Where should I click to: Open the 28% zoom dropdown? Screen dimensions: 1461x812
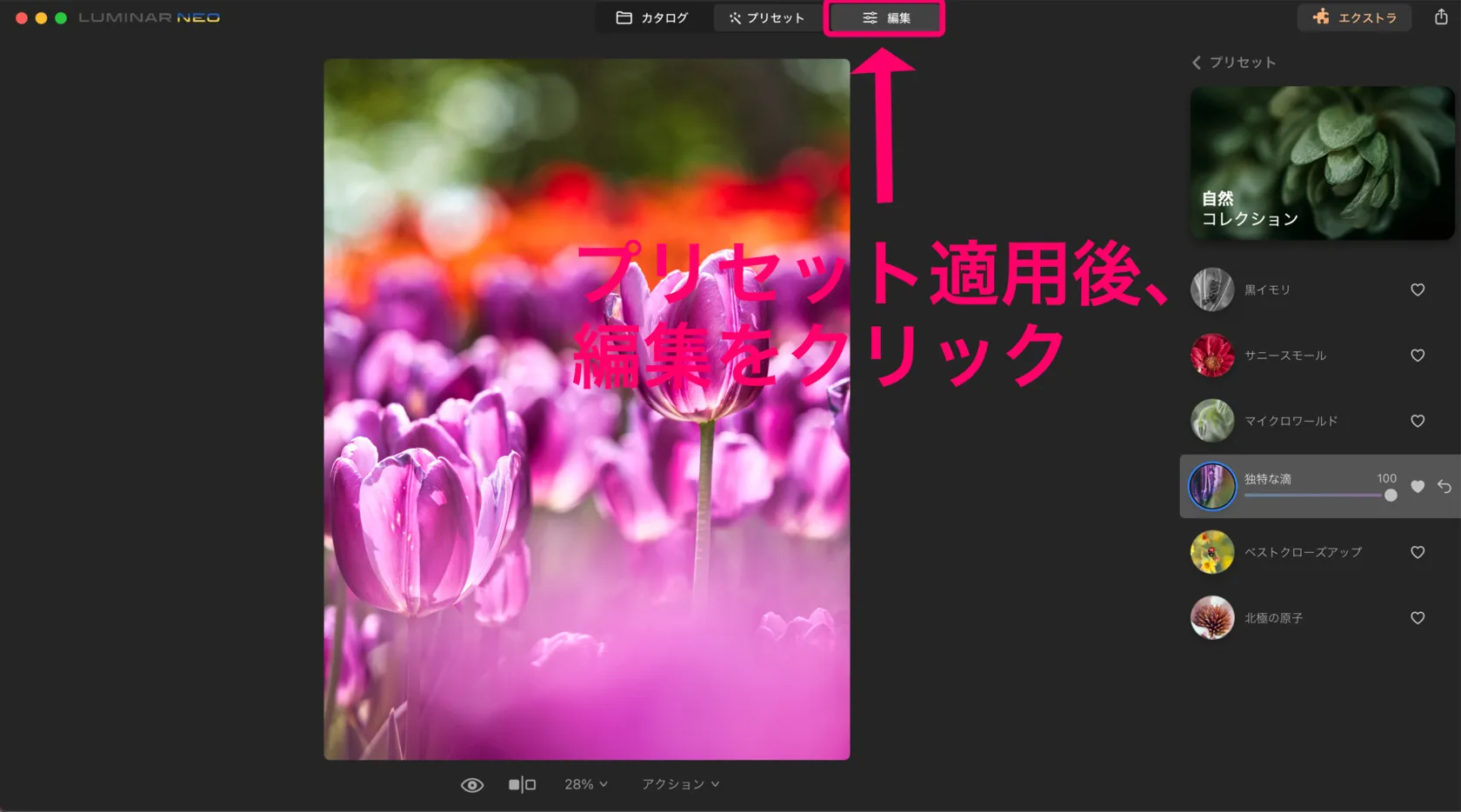point(585,784)
